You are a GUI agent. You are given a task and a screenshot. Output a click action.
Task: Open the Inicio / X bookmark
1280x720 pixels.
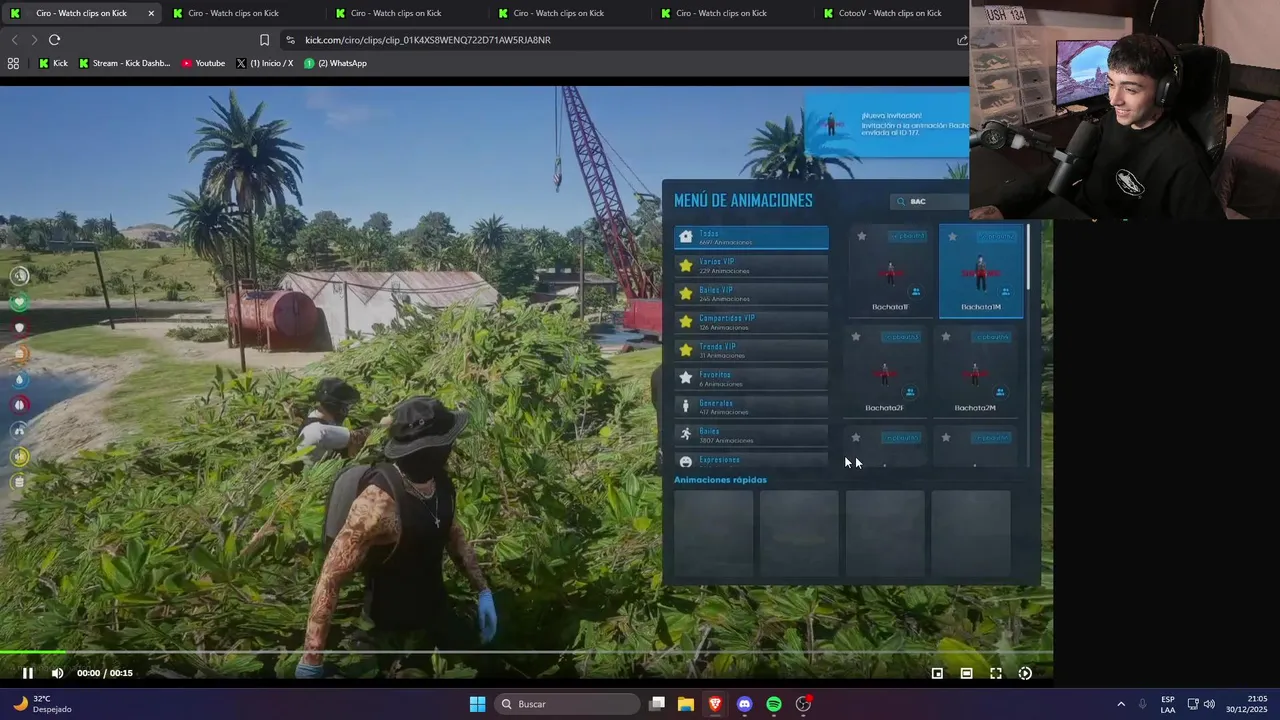click(x=265, y=63)
